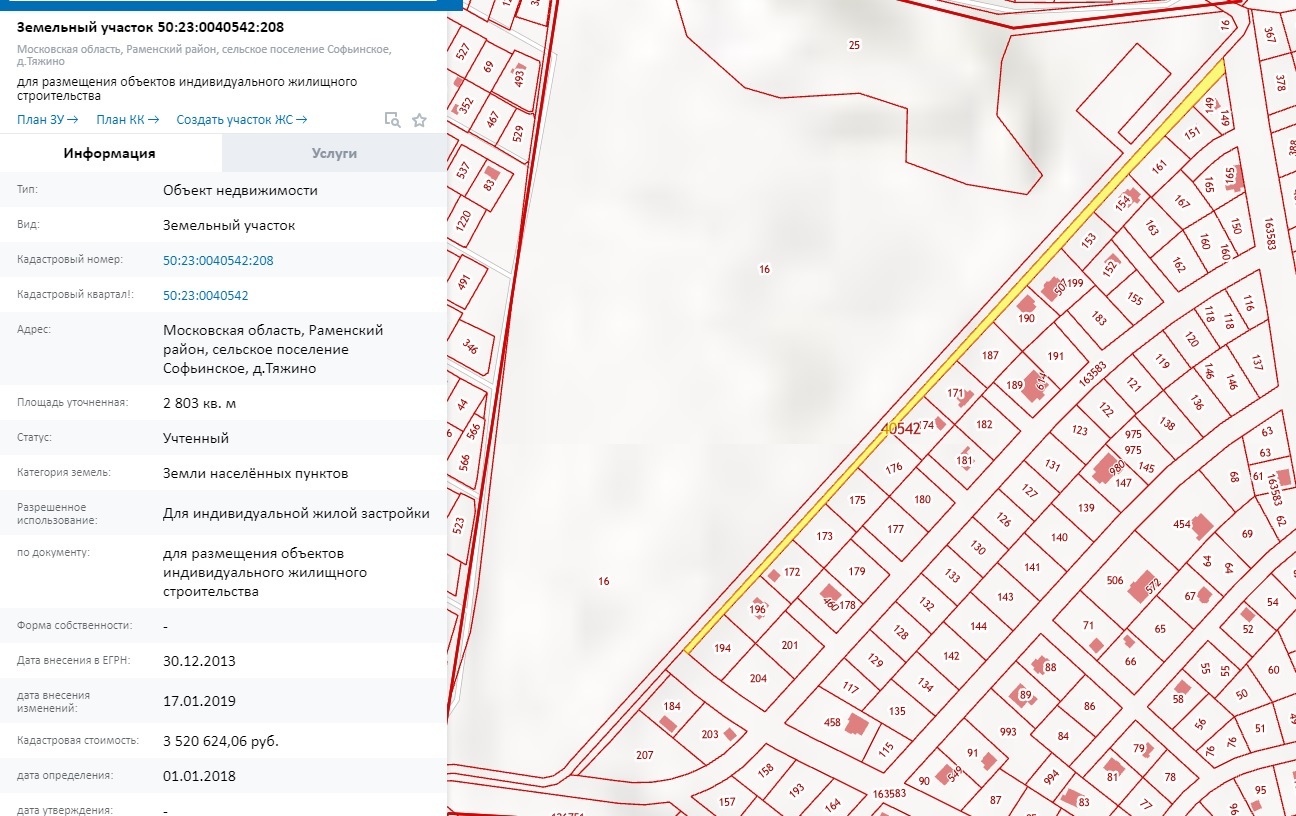Select parcel 143 on the map
This screenshot has height=816, width=1296.
(x=1005, y=597)
